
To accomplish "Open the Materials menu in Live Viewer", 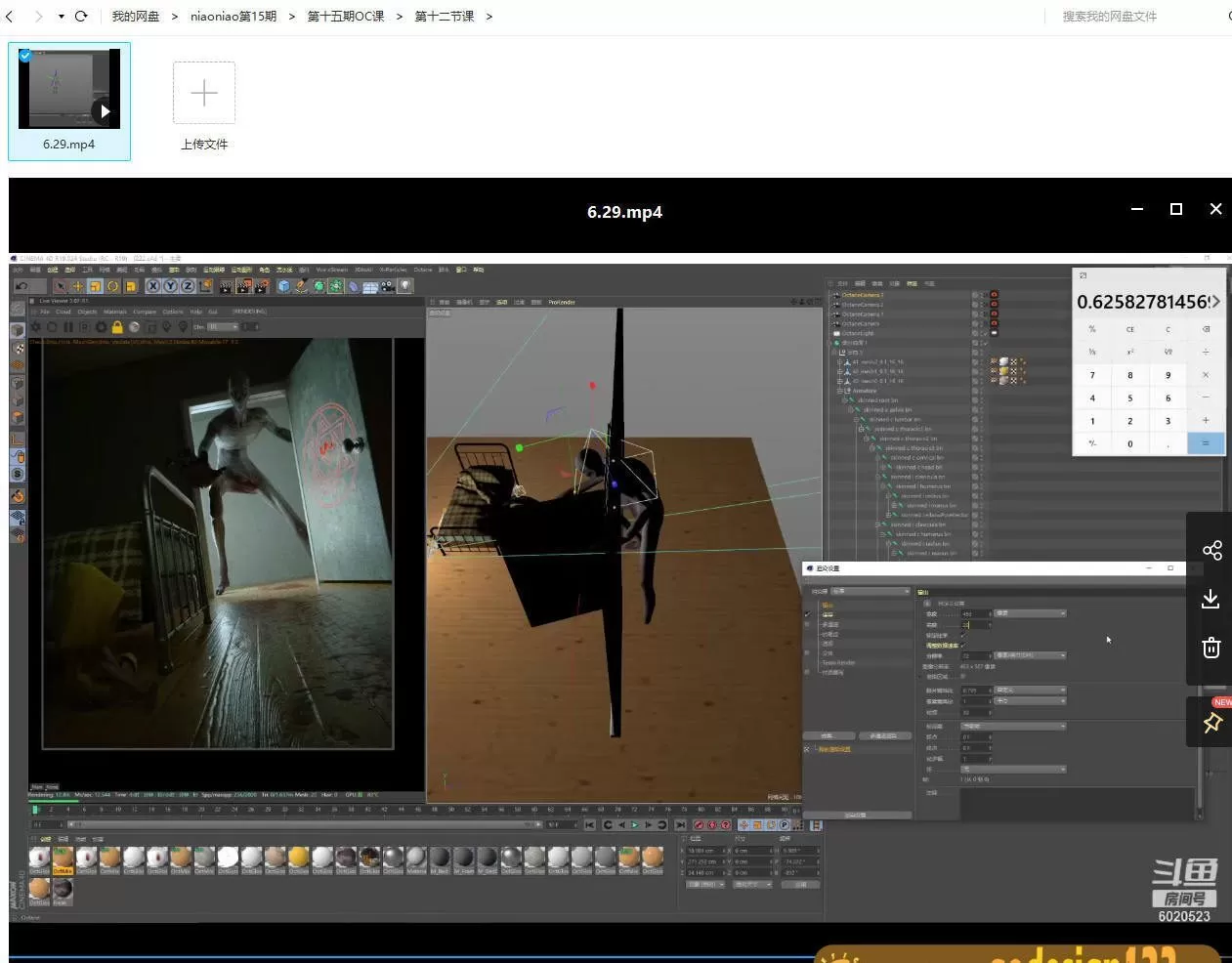I will [115, 312].
